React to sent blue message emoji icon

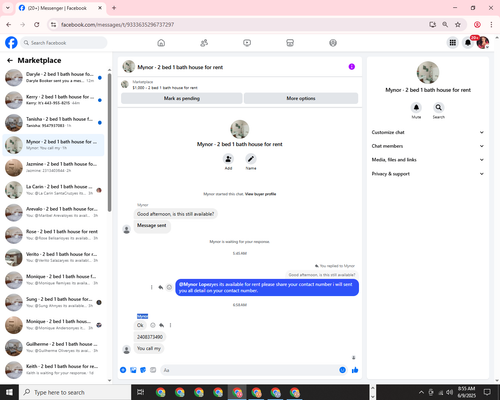coord(169,287)
